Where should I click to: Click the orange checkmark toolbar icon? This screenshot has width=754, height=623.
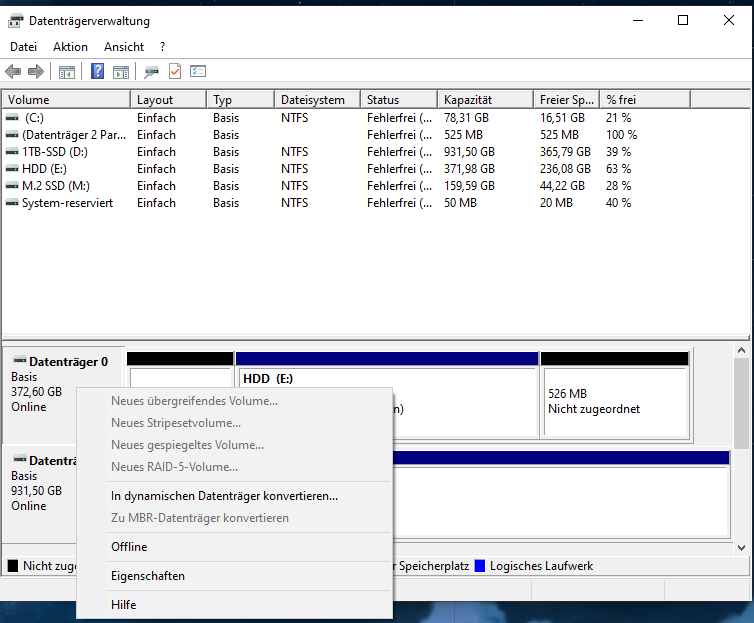(x=175, y=72)
